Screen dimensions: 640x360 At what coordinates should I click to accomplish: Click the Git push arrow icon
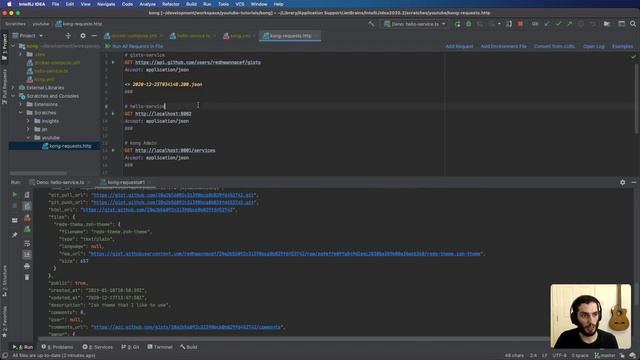[x=569, y=24]
